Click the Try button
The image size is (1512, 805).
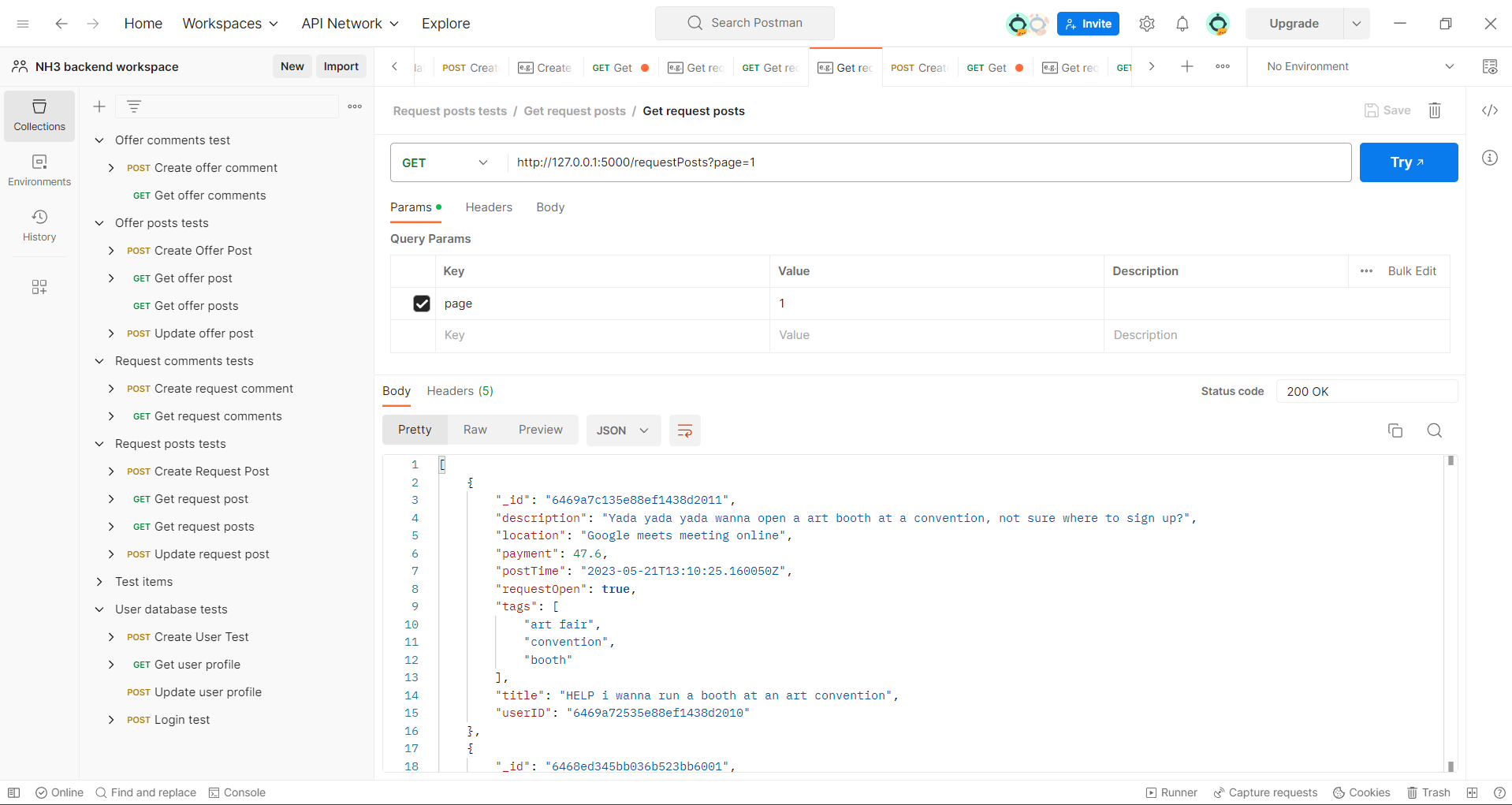click(x=1409, y=162)
